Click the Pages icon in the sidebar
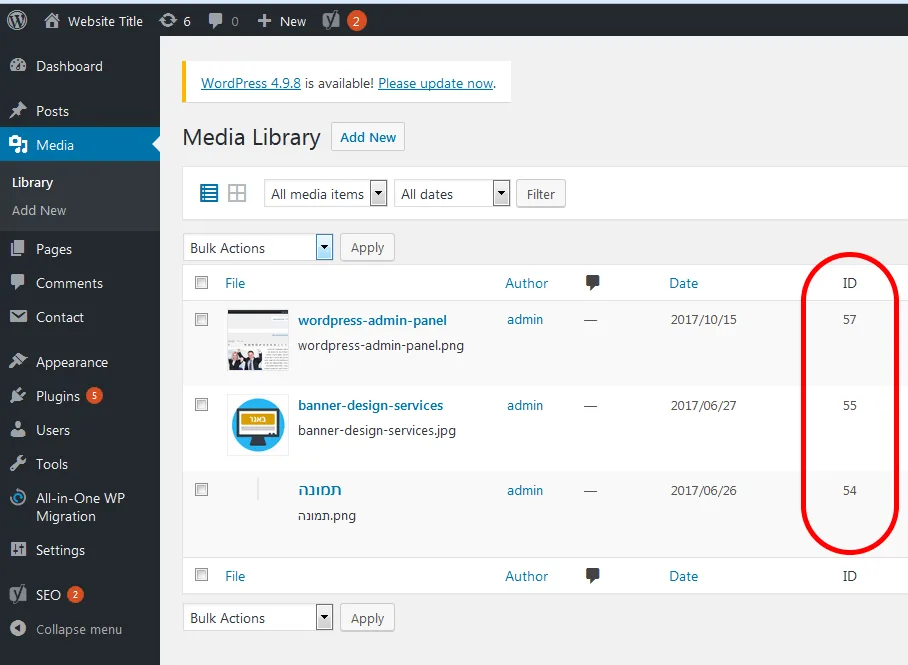This screenshot has width=908, height=665. (18, 249)
